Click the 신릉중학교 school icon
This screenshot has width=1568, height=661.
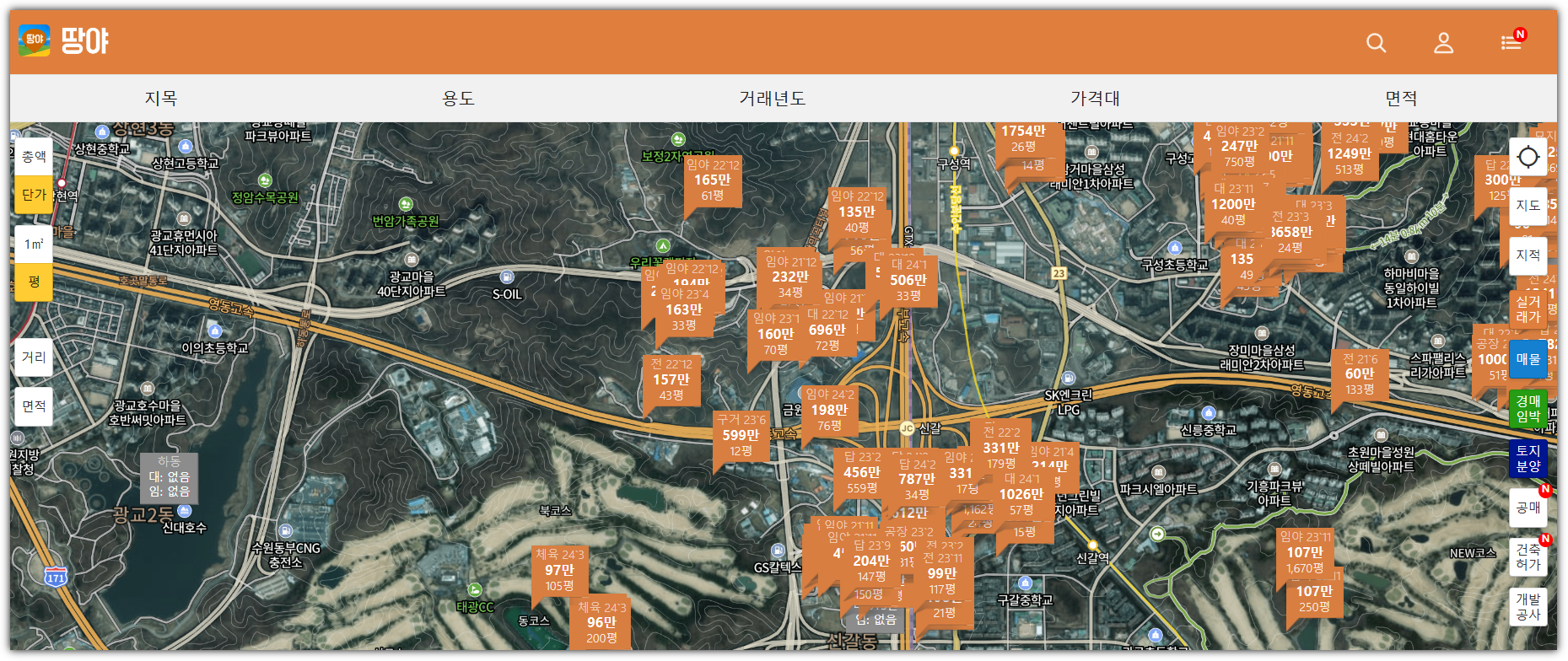pyautogui.click(x=1209, y=413)
